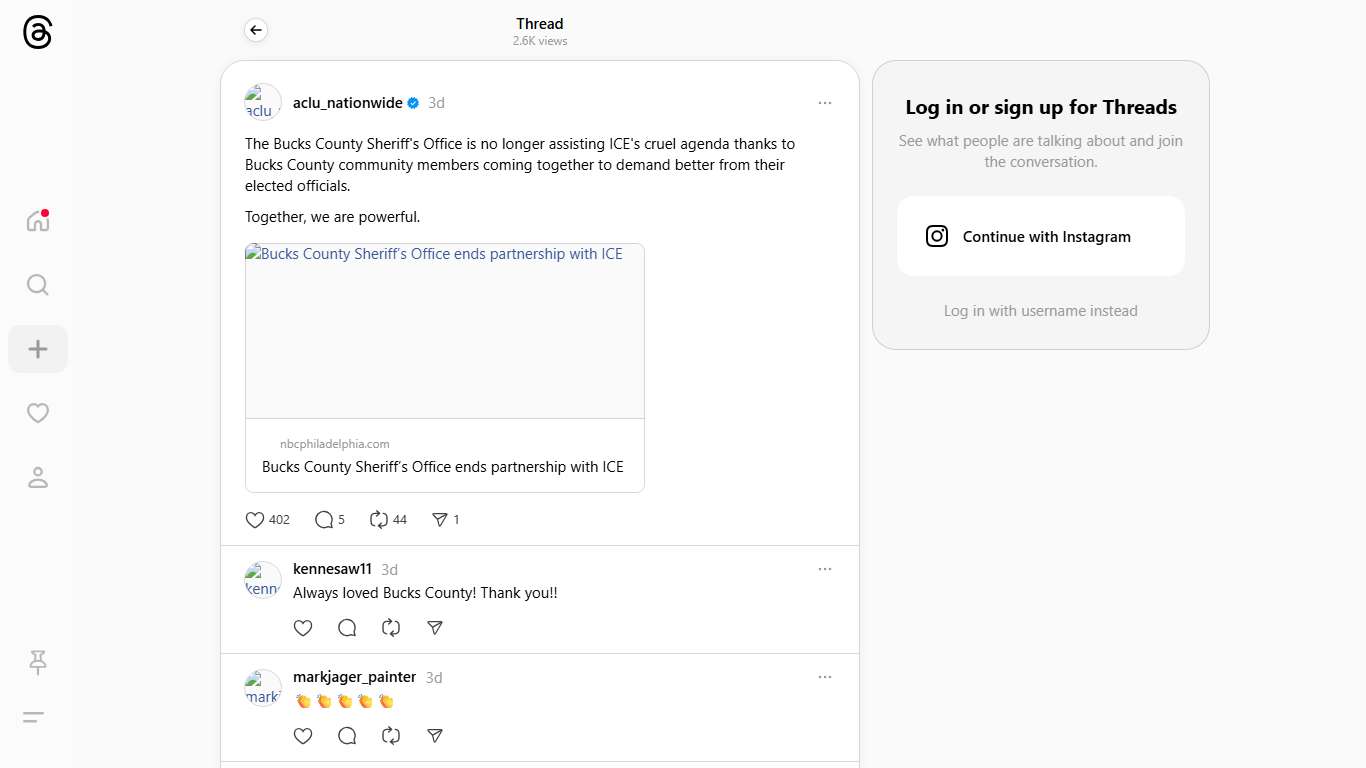Click Continue with Instagram button
Image resolution: width=1366 pixels, height=768 pixels.
(1040, 236)
